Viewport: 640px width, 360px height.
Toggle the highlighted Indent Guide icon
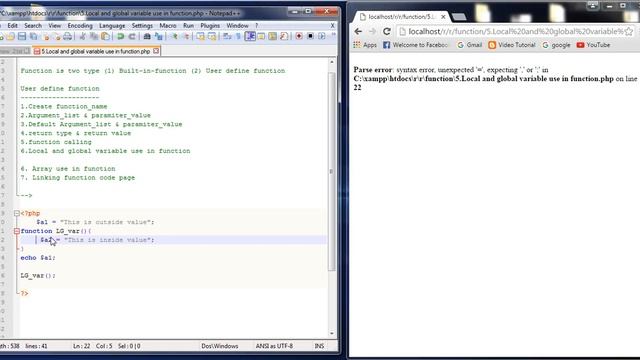tap(250, 37)
